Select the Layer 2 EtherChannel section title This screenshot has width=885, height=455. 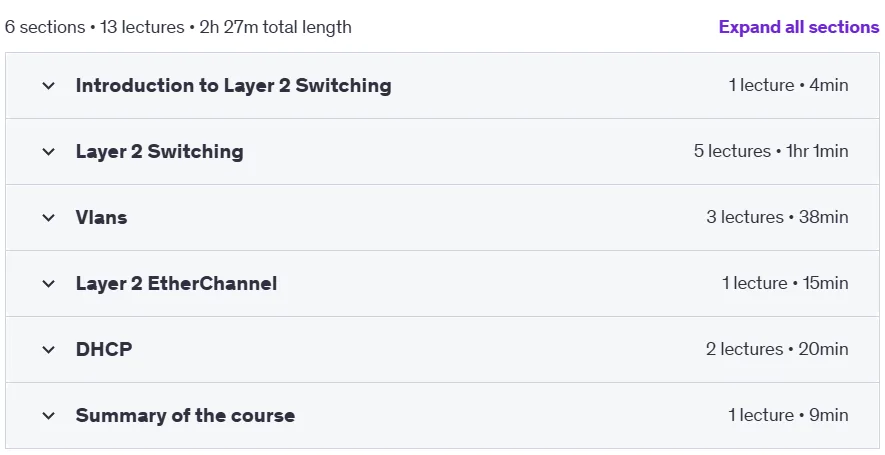(176, 283)
